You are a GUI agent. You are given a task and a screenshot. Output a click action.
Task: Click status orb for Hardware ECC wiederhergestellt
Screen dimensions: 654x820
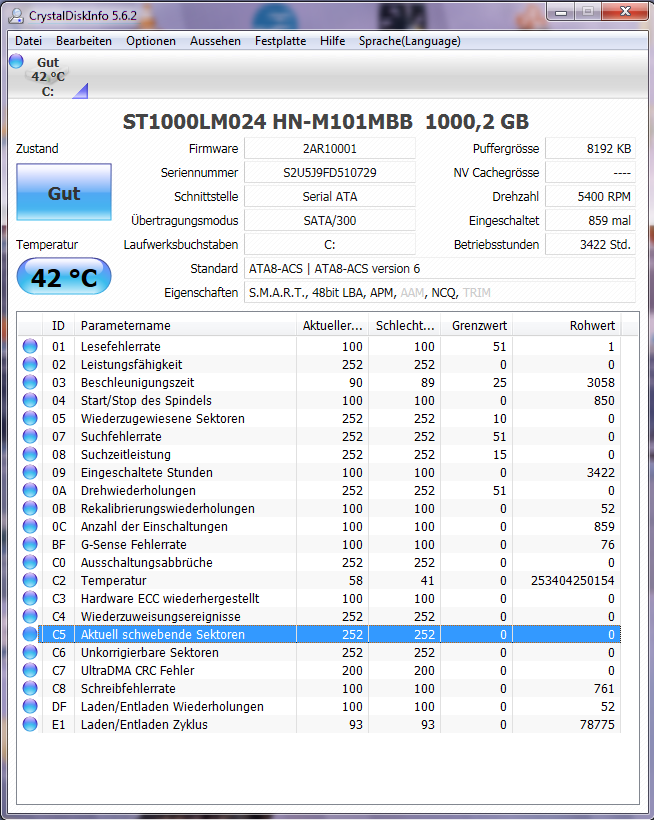30,598
